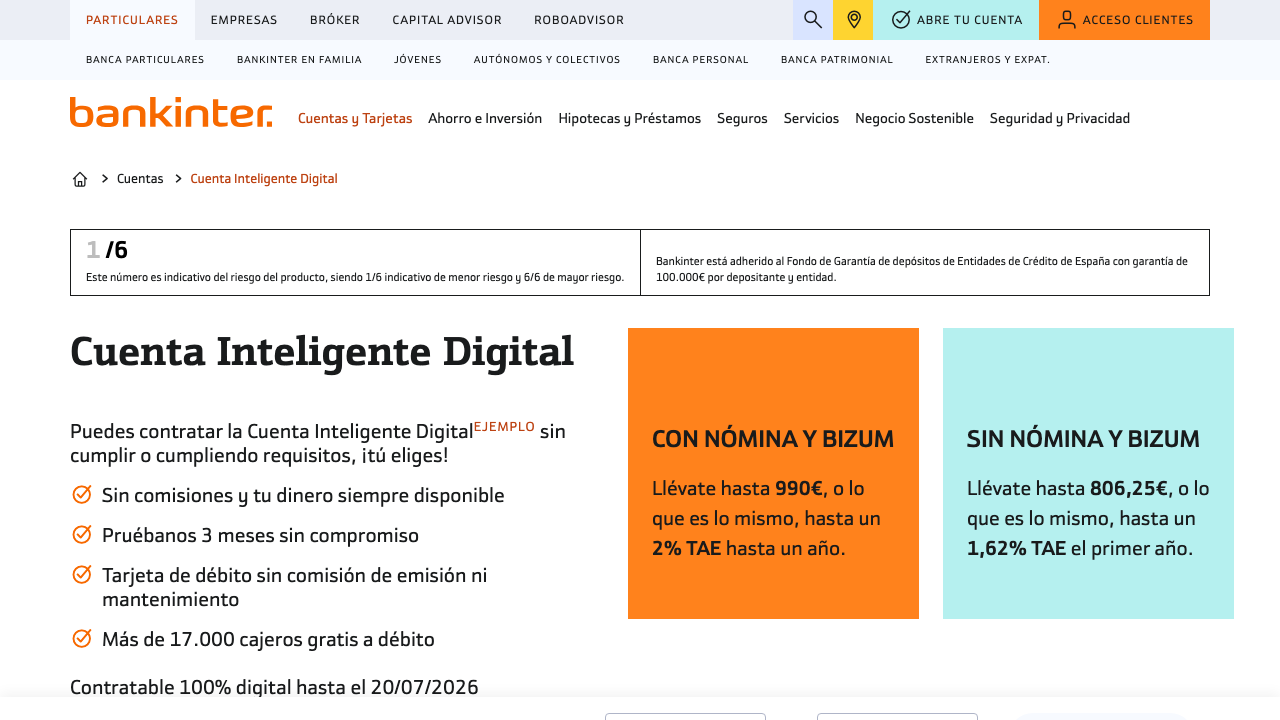Go to Banca Personal
1280x720 pixels.
(x=701, y=60)
